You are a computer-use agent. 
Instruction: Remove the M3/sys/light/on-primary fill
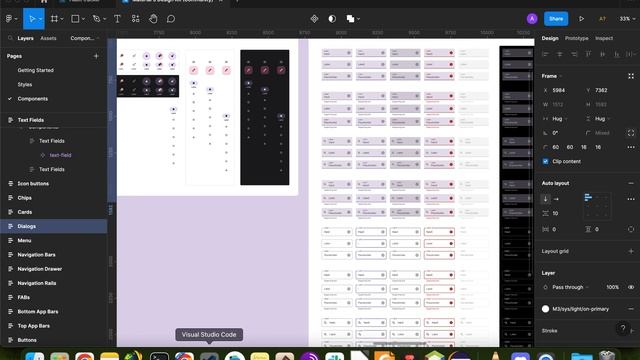tap(631, 309)
